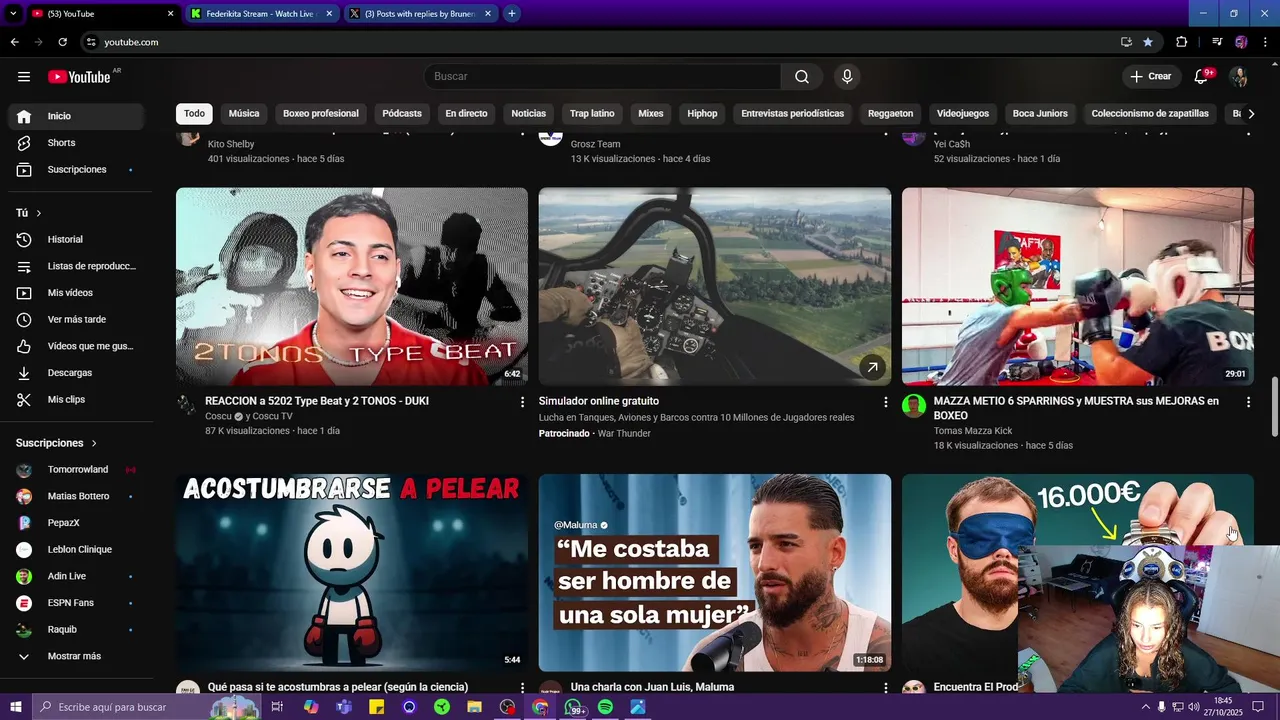
Task: Open Tomorrowland subscription channel
Action: [x=76, y=470]
